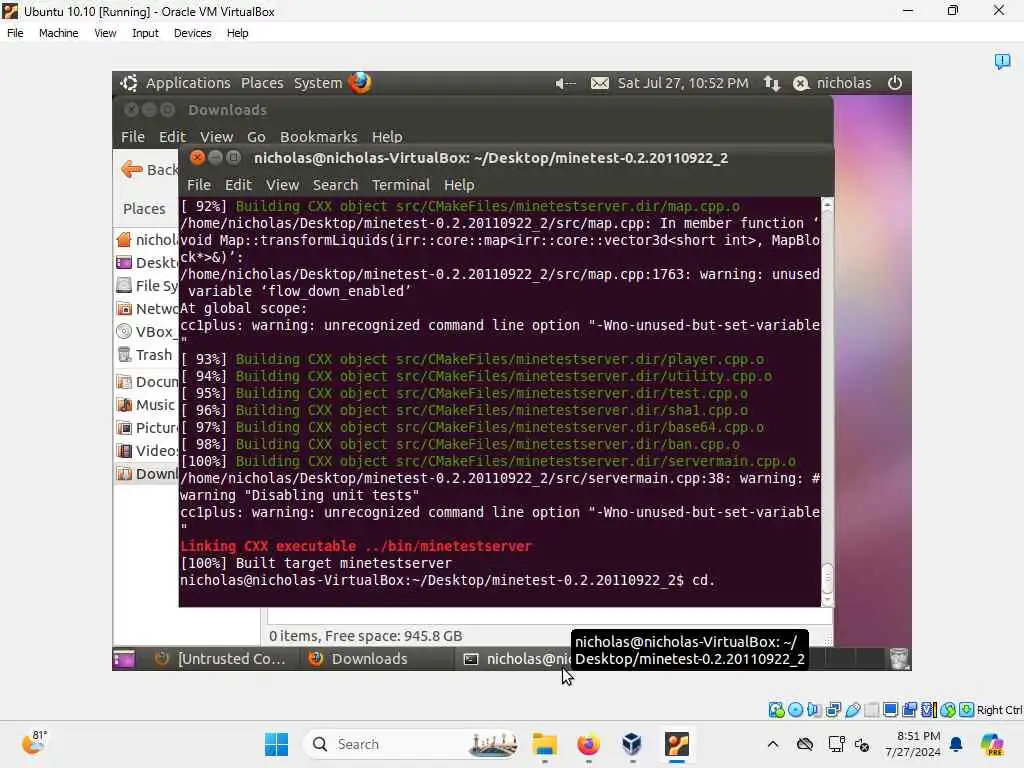This screenshot has height=768, width=1024.
Task: Click the VirtualBox optical disc status icon
Action: [795, 710]
